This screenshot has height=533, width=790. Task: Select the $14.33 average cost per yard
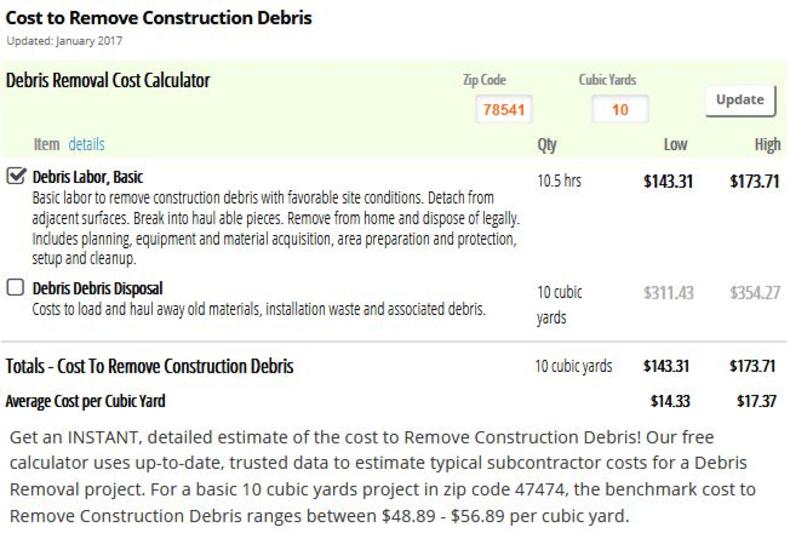coord(670,401)
